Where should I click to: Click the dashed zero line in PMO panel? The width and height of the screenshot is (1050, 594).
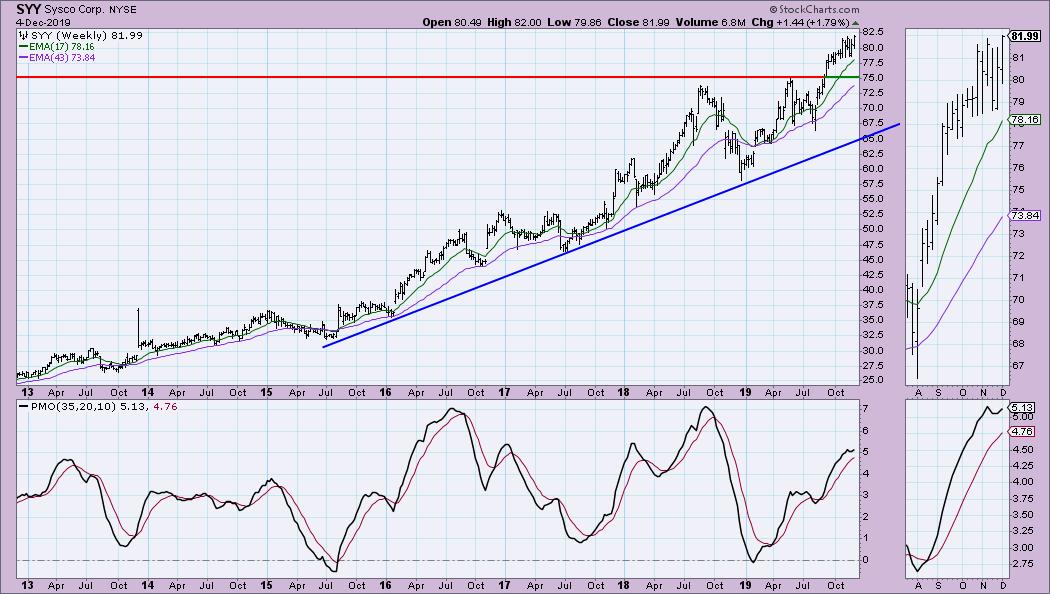coord(437,560)
